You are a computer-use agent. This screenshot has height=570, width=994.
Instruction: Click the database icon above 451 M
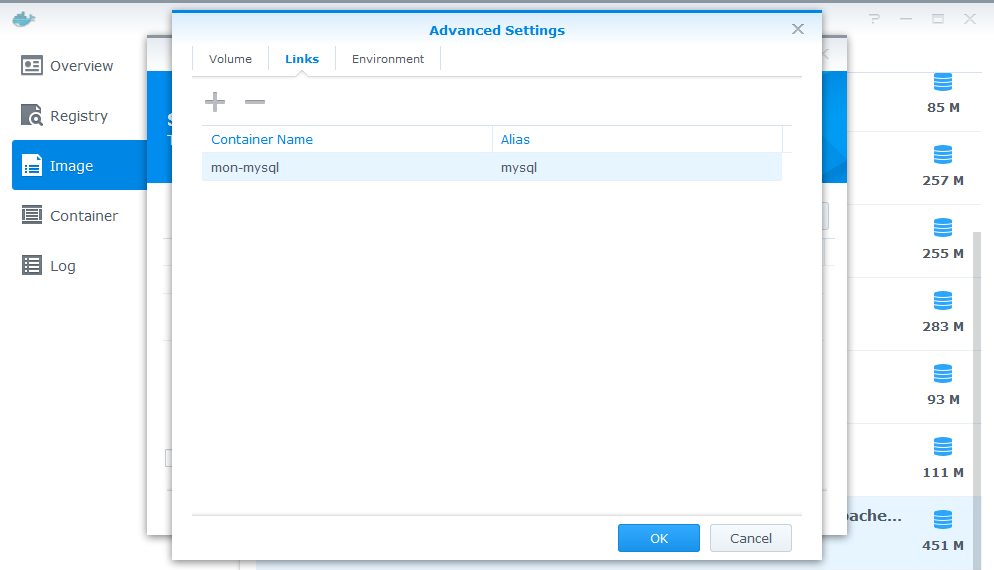[942, 520]
